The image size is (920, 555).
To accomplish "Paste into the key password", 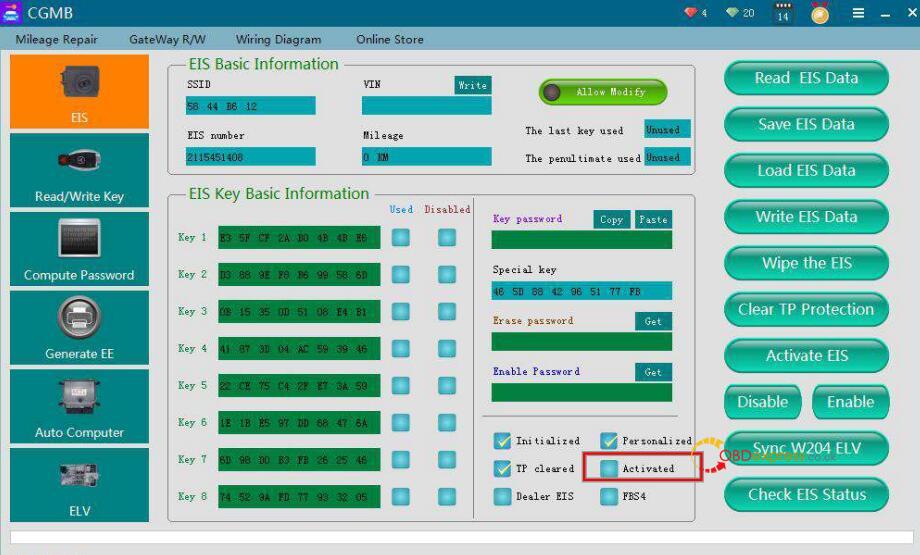I will coord(653,219).
